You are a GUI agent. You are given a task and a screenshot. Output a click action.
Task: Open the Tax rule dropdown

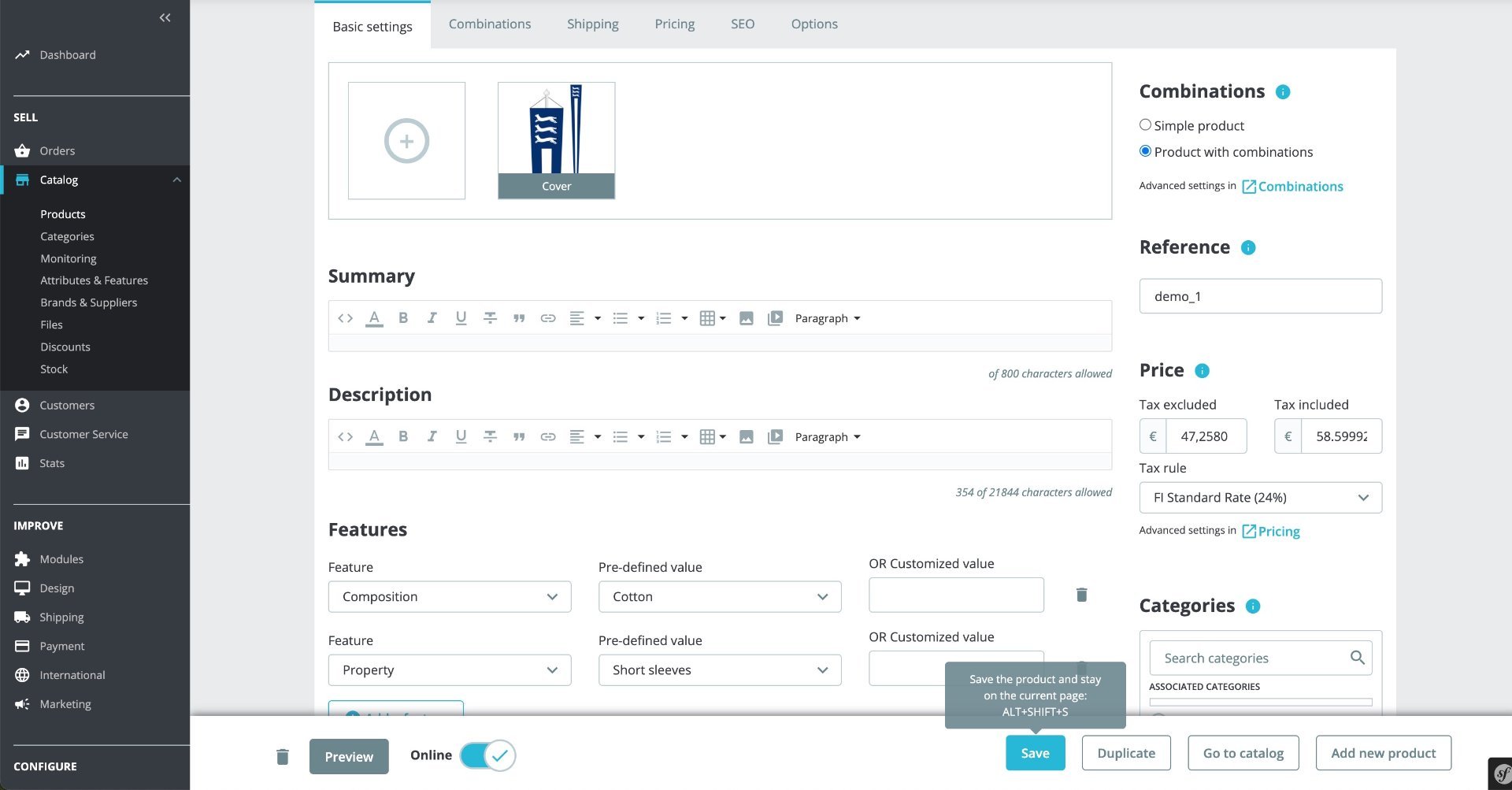pos(1260,498)
